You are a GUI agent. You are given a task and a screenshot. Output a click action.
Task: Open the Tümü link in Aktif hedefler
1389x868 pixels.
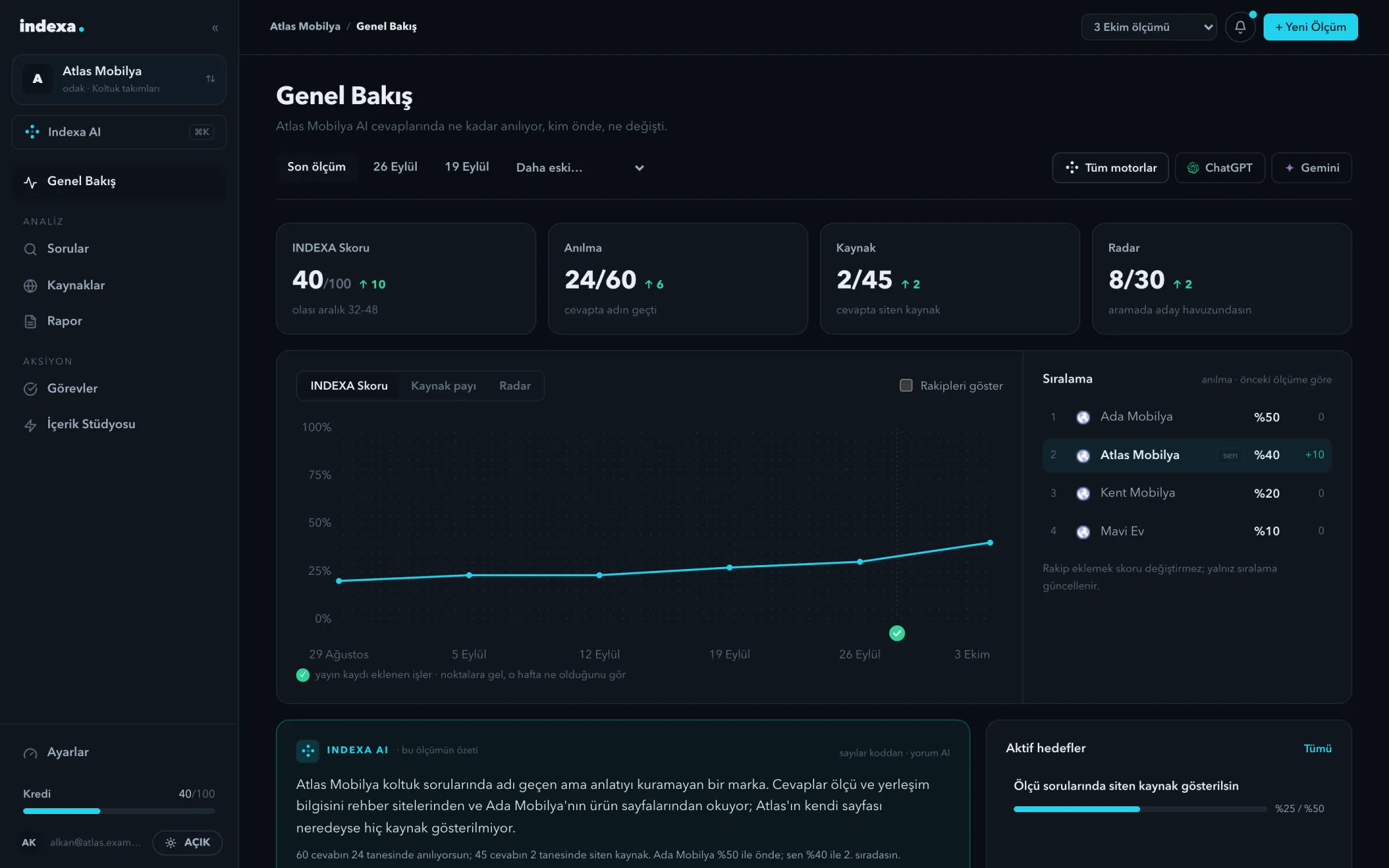[1317, 748]
